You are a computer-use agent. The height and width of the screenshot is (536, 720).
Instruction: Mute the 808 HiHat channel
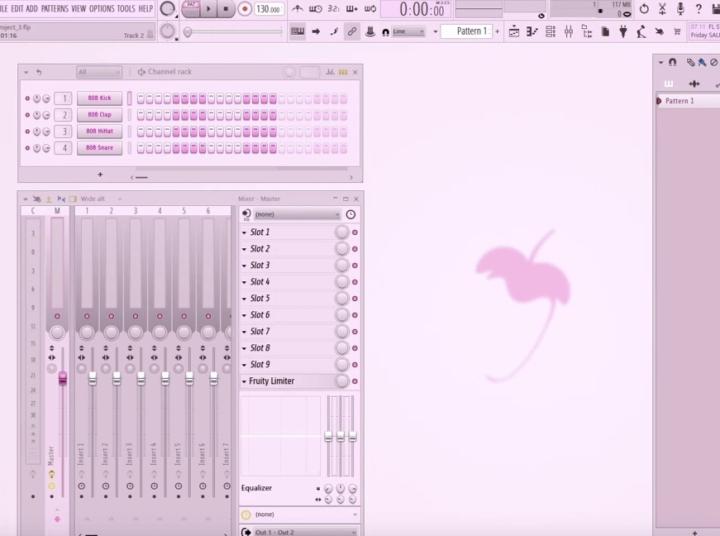click(28, 131)
